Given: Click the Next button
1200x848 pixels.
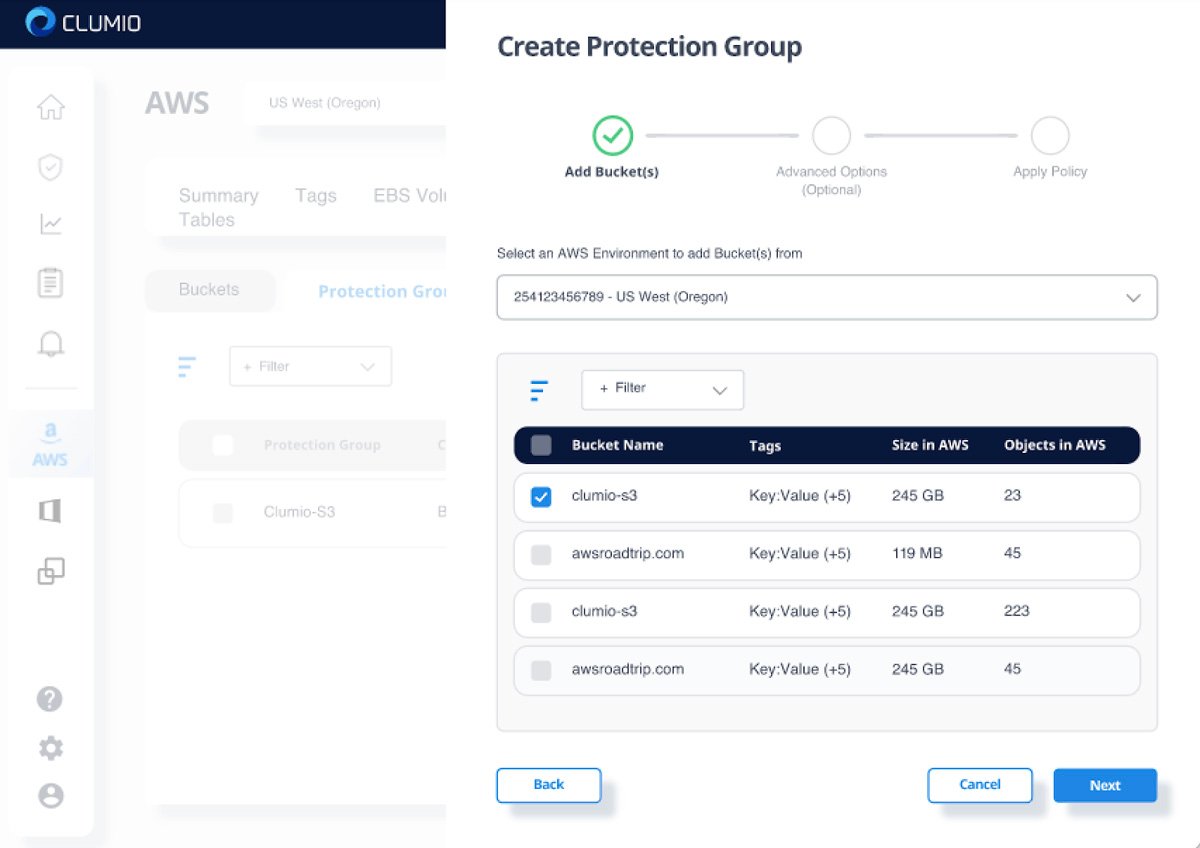Looking at the screenshot, I should pos(1104,785).
